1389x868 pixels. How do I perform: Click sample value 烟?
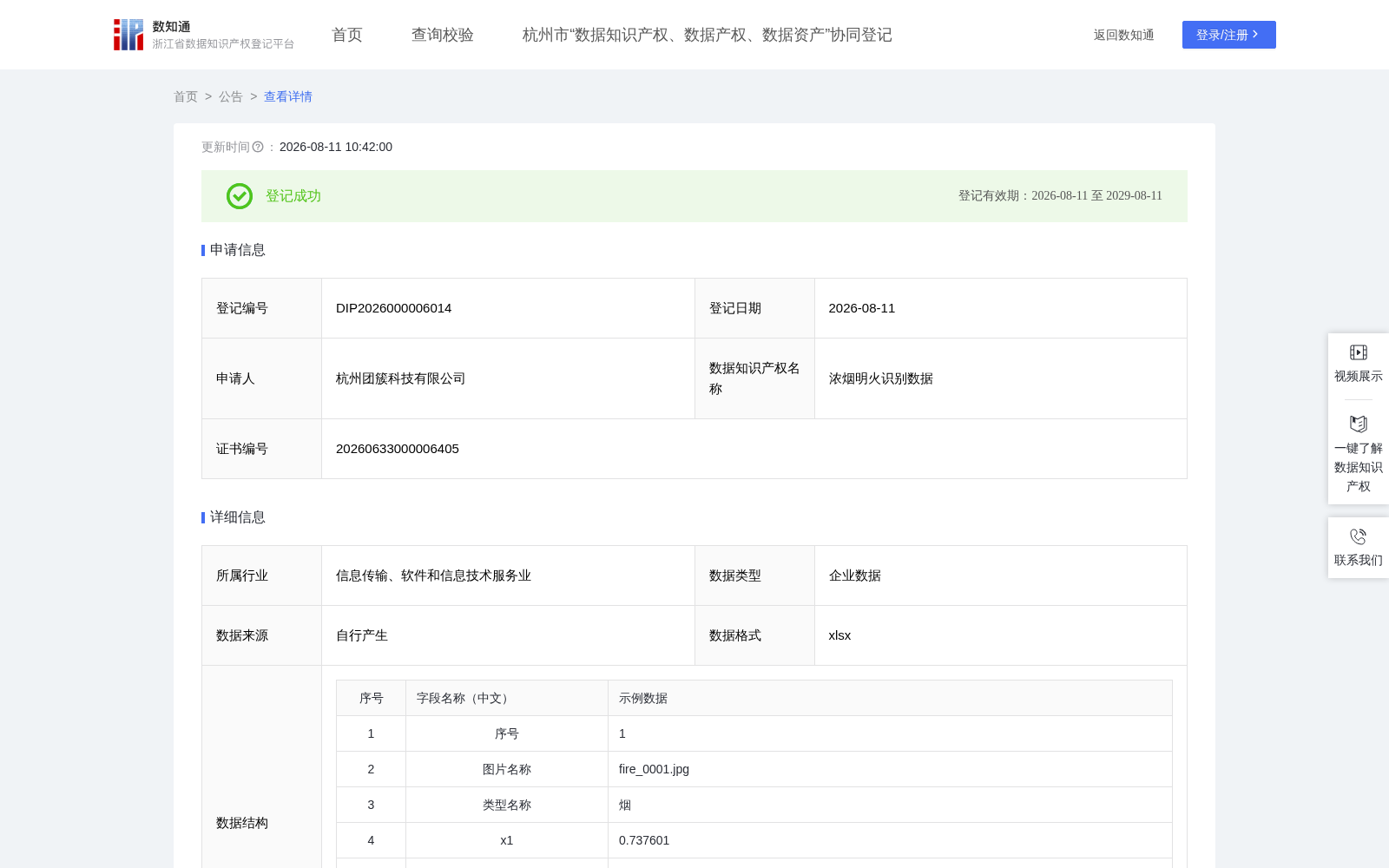coord(625,805)
